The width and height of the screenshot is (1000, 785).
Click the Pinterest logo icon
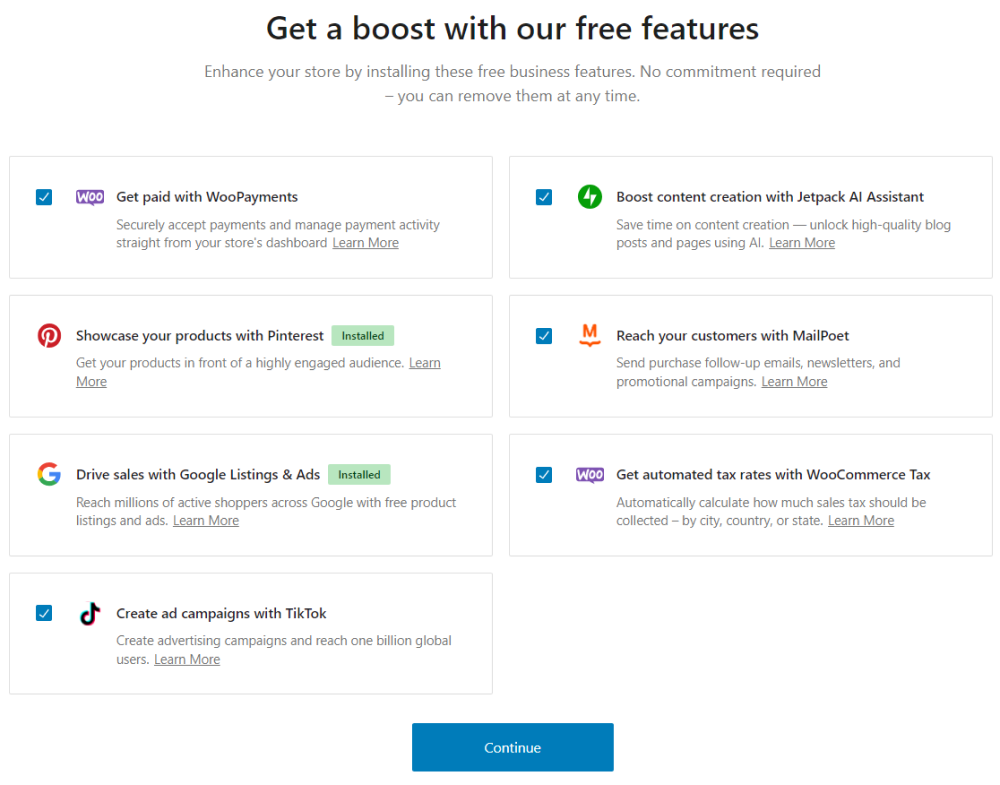point(49,335)
